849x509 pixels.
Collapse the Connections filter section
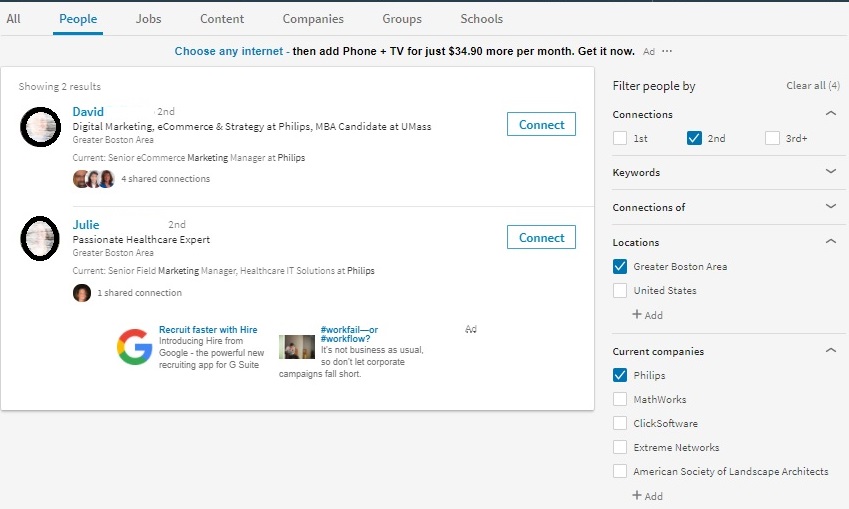[831, 113]
